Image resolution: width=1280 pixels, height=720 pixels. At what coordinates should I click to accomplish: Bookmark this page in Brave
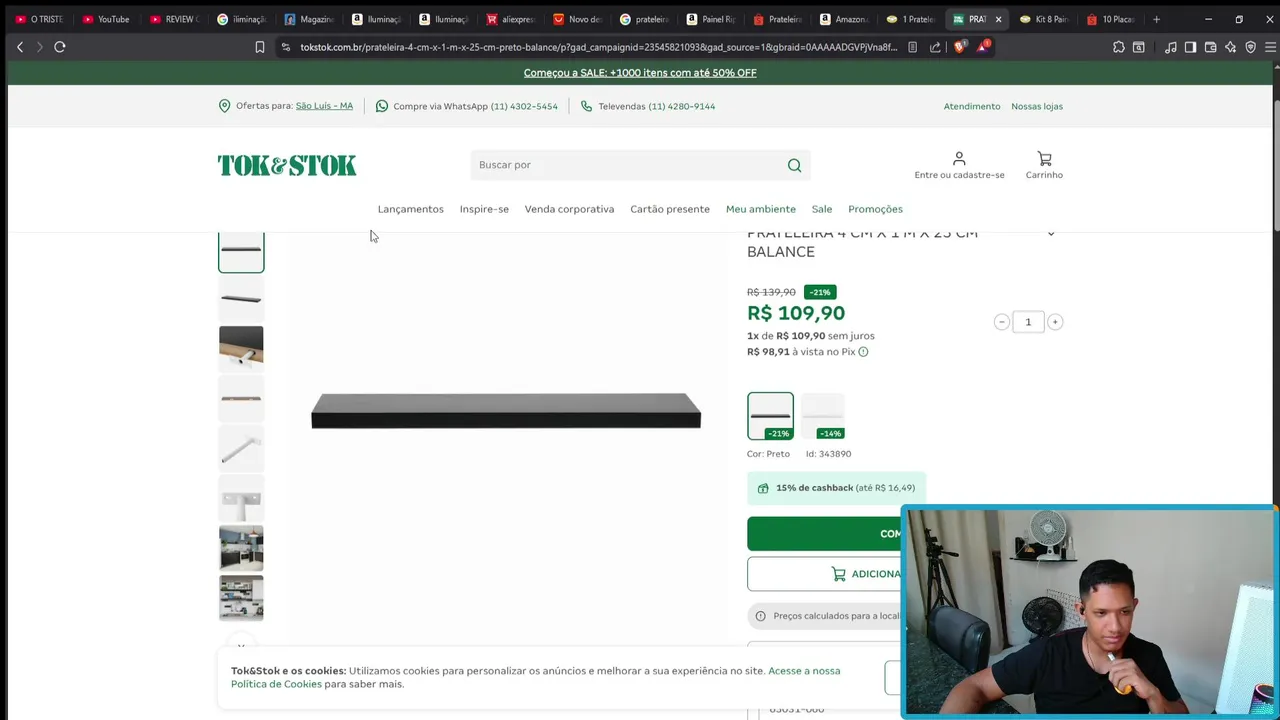[260, 47]
